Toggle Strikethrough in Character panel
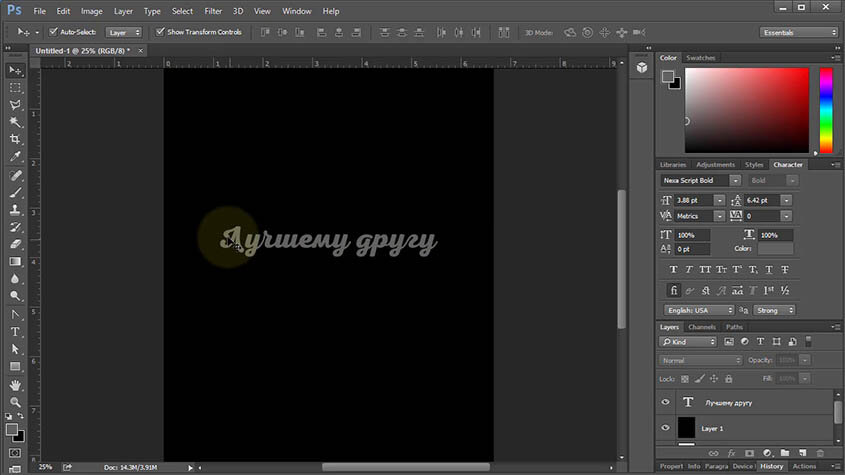Viewport: 845px width, 475px height. pos(785,270)
